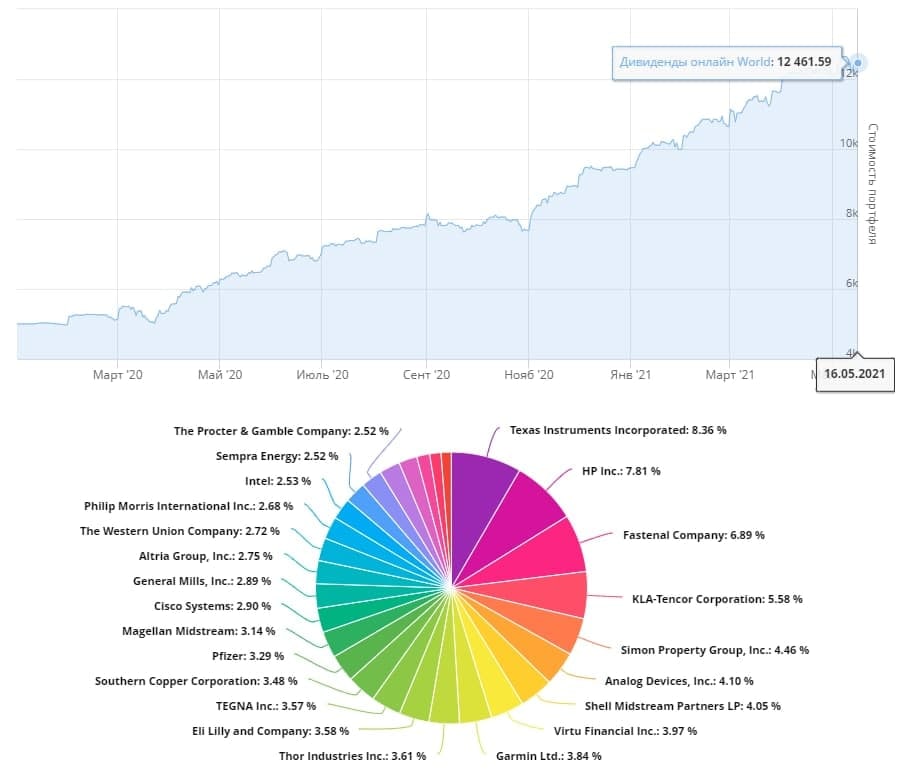Click 'Fastenal Company: 6.89 %' label
The height and width of the screenshot is (782, 898).
point(694,535)
